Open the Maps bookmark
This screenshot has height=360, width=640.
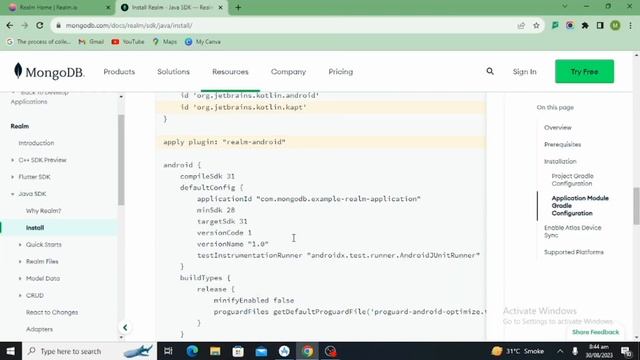164,42
